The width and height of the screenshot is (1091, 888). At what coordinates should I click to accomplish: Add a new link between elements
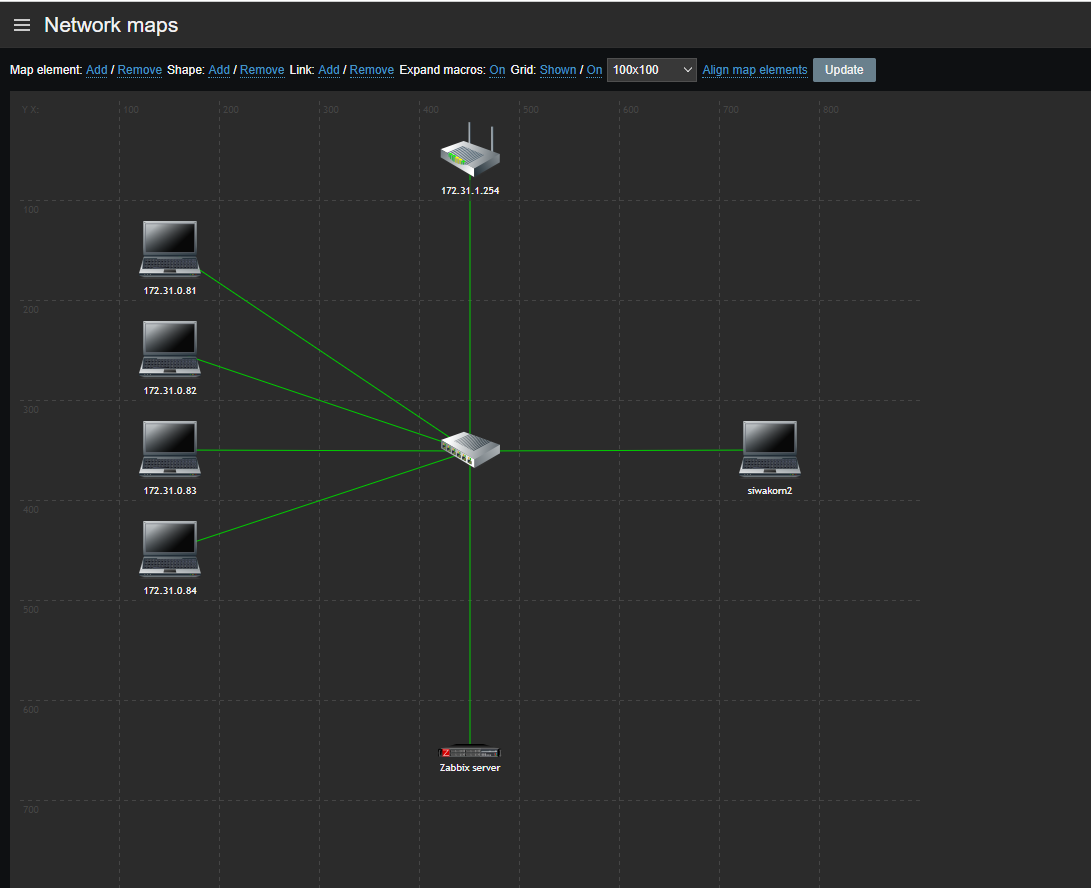pyautogui.click(x=329, y=70)
